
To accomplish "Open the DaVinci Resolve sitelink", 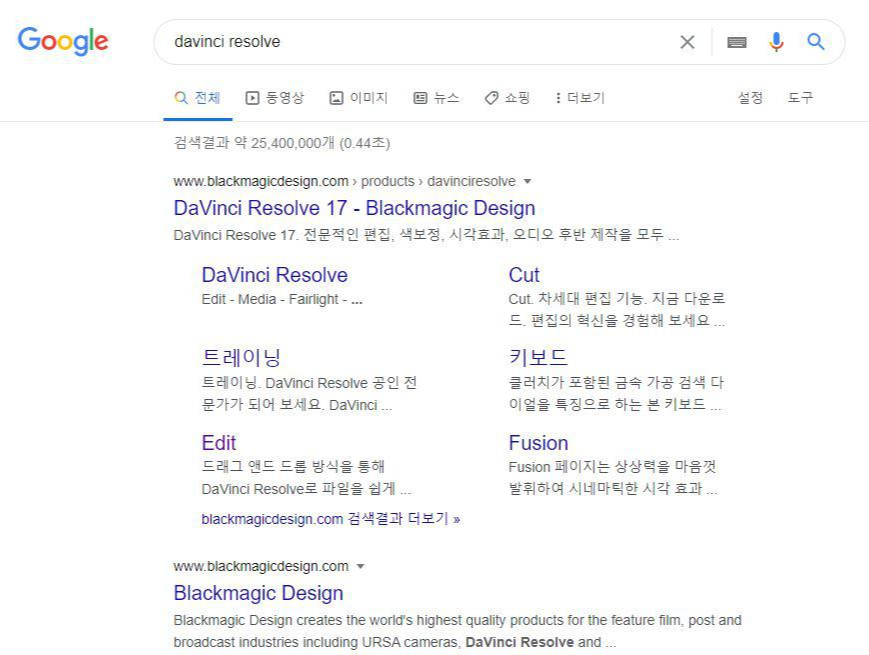I will [x=275, y=275].
